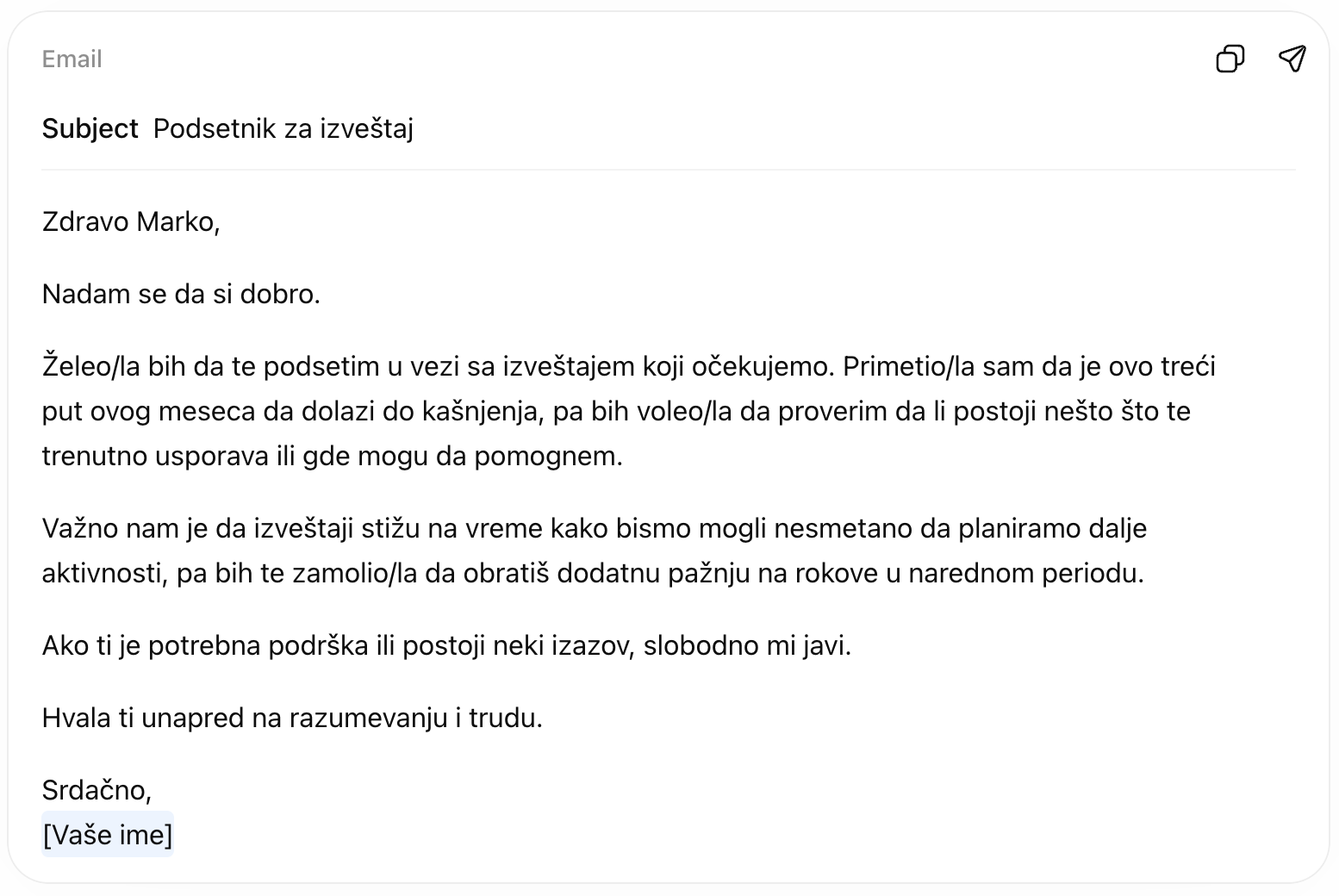Click the Subject field label
Screen dimensions: 1339x896
pyautogui.click(x=90, y=128)
